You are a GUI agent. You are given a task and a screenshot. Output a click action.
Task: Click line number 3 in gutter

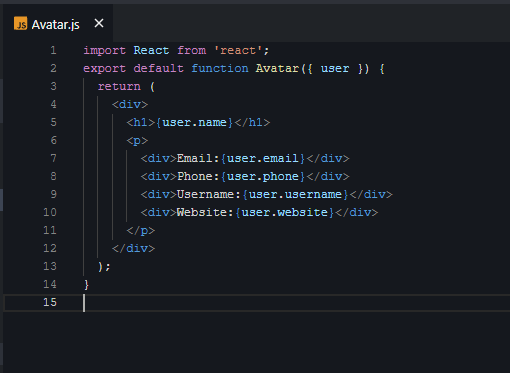pos(53,86)
